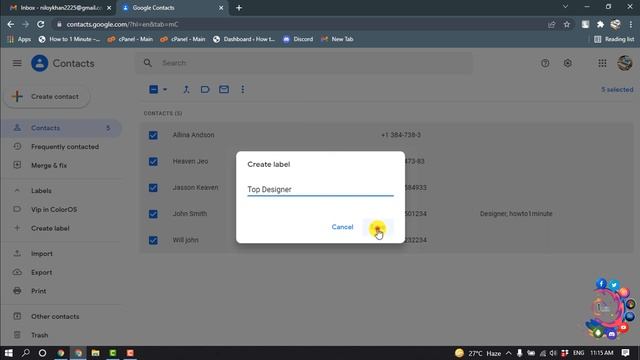Open the more actions three-dot menu
Image resolution: width=640 pixels, height=360 pixels.
(x=242, y=89)
